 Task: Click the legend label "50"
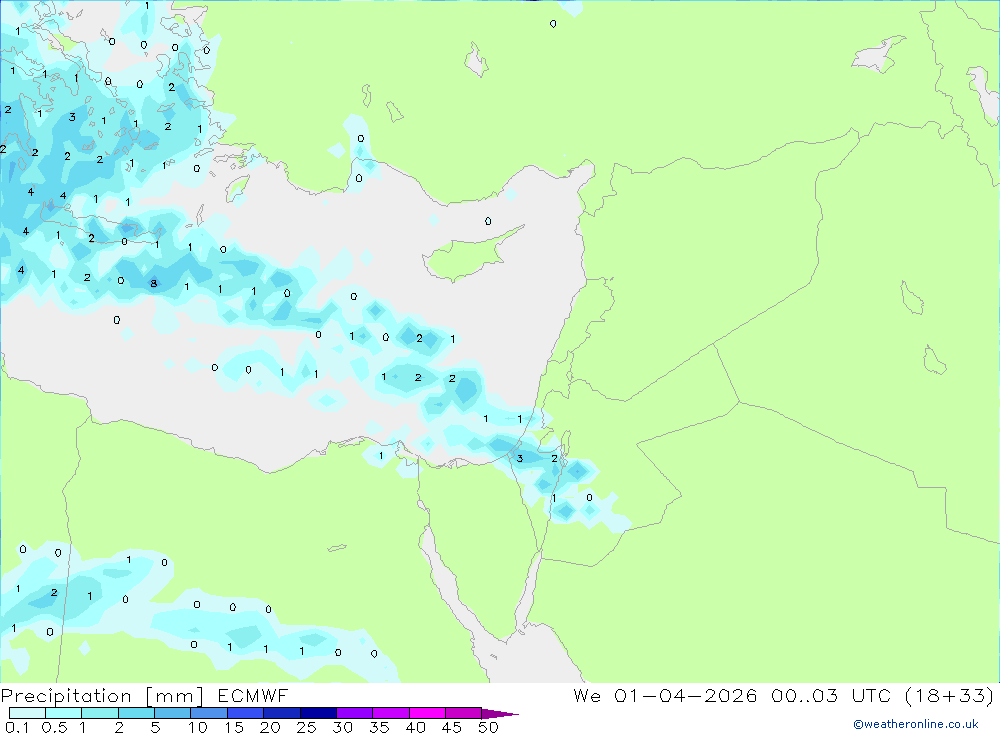(489, 727)
